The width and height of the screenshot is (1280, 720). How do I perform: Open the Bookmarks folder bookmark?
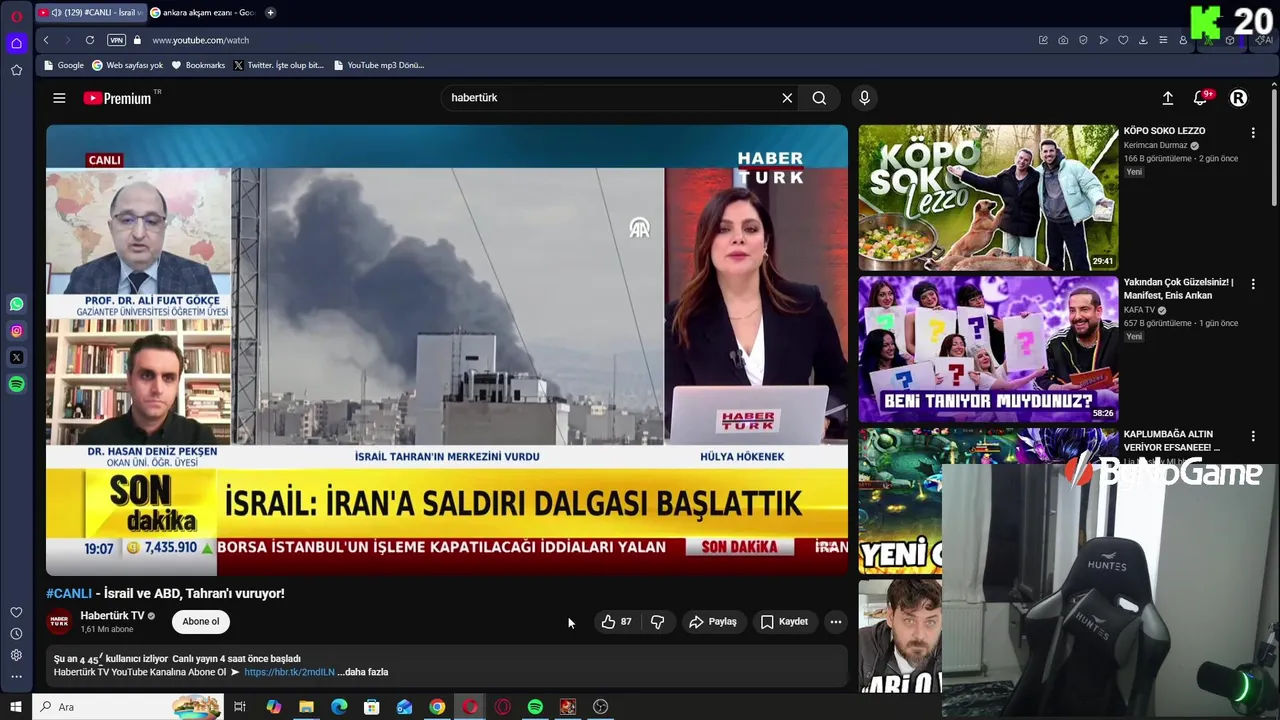(198, 65)
